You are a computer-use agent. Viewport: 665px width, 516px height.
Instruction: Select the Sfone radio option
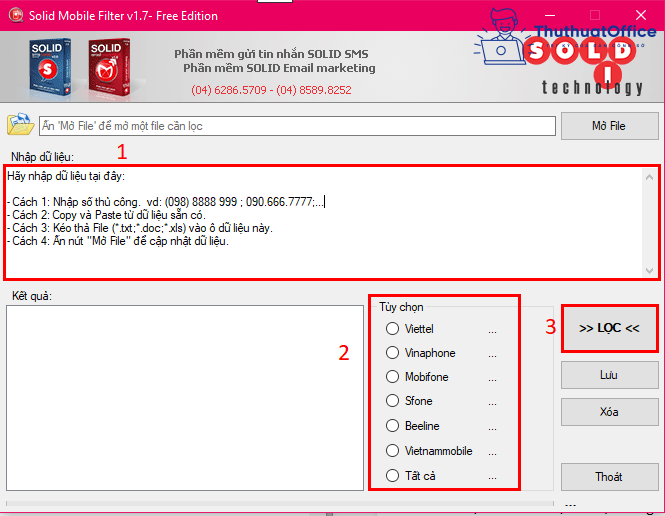(392, 401)
